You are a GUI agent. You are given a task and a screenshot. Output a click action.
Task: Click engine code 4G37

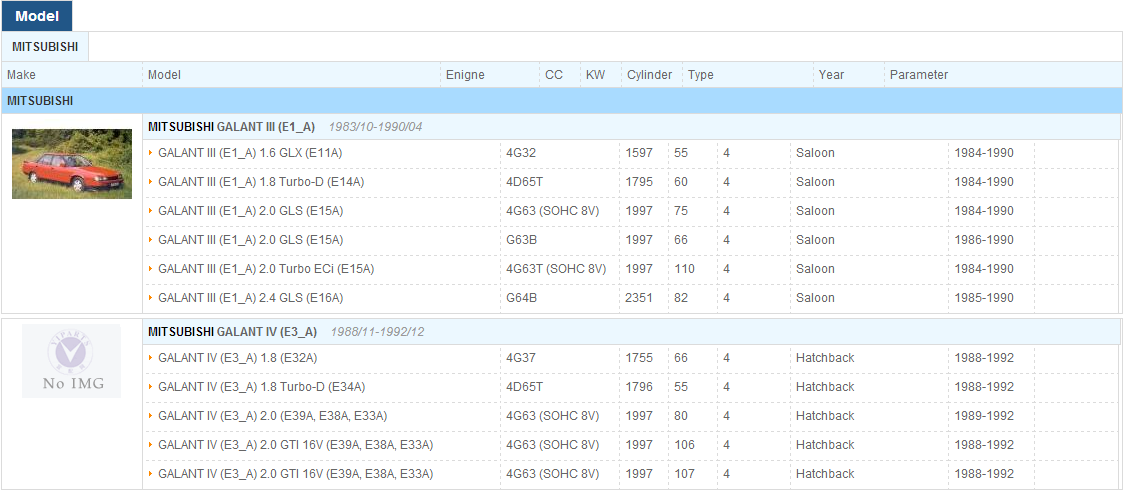[x=521, y=358]
